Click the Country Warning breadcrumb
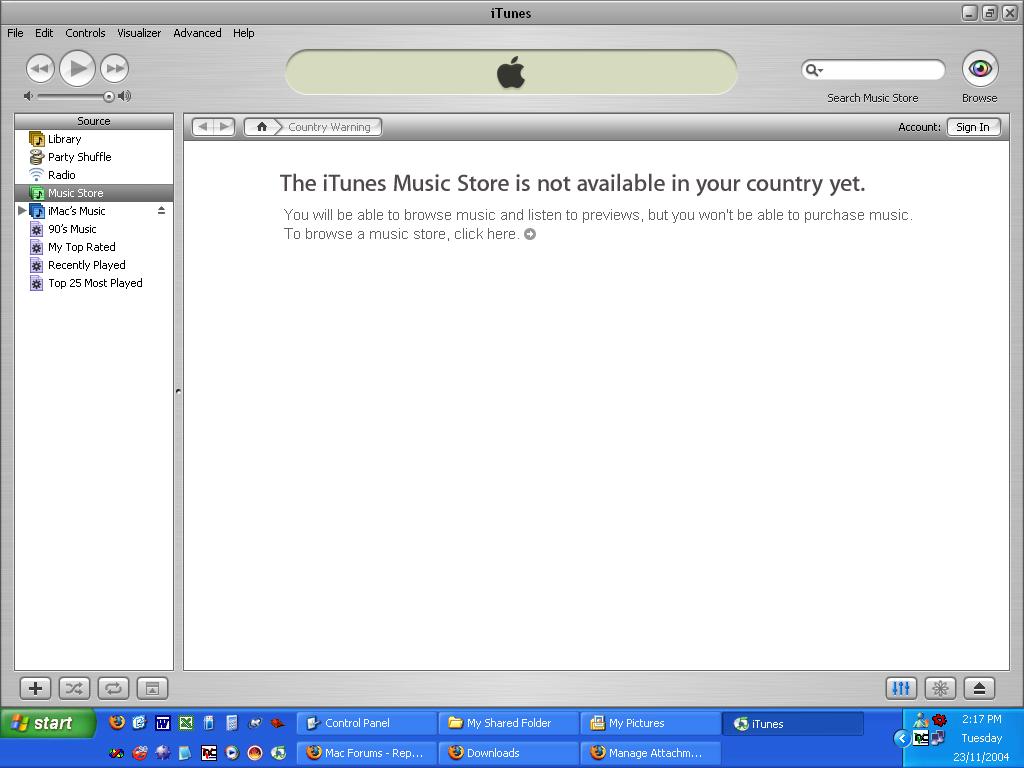 (x=329, y=127)
